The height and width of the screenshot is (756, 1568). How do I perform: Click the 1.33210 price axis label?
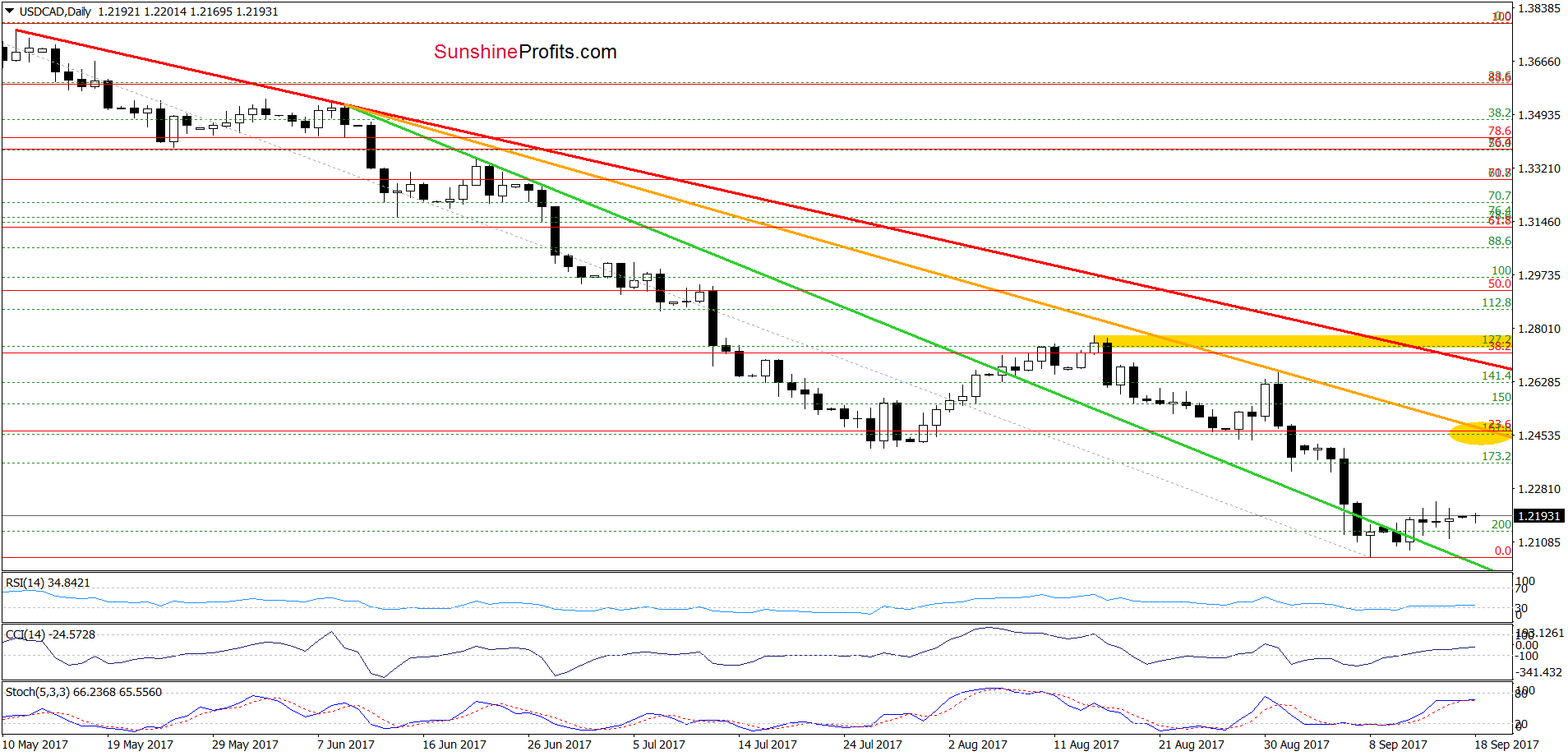[1539, 168]
